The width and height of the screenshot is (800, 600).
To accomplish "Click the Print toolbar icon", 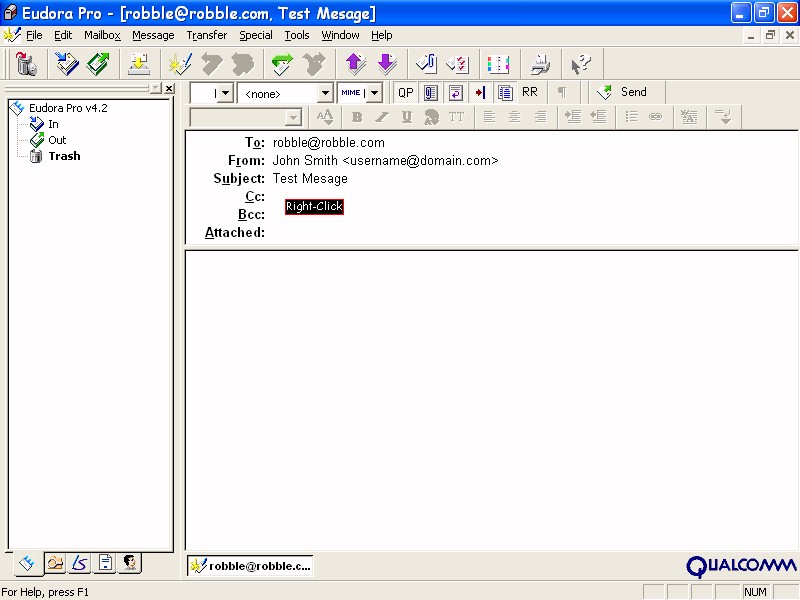I will [540, 64].
